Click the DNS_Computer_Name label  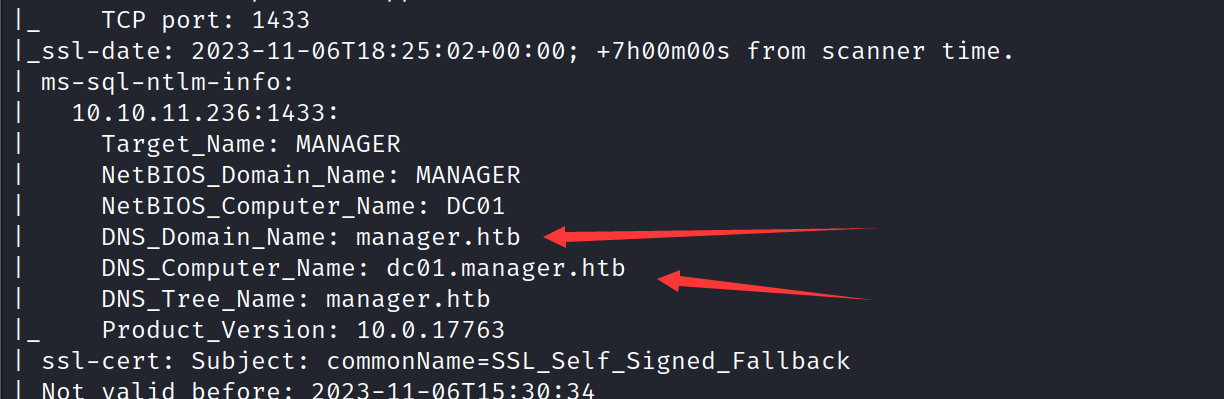point(235,268)
